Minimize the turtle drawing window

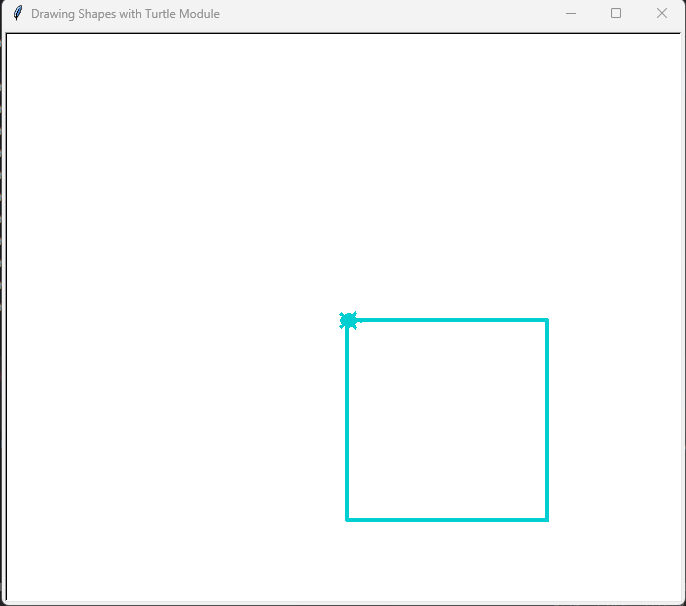tap(571, 14)
